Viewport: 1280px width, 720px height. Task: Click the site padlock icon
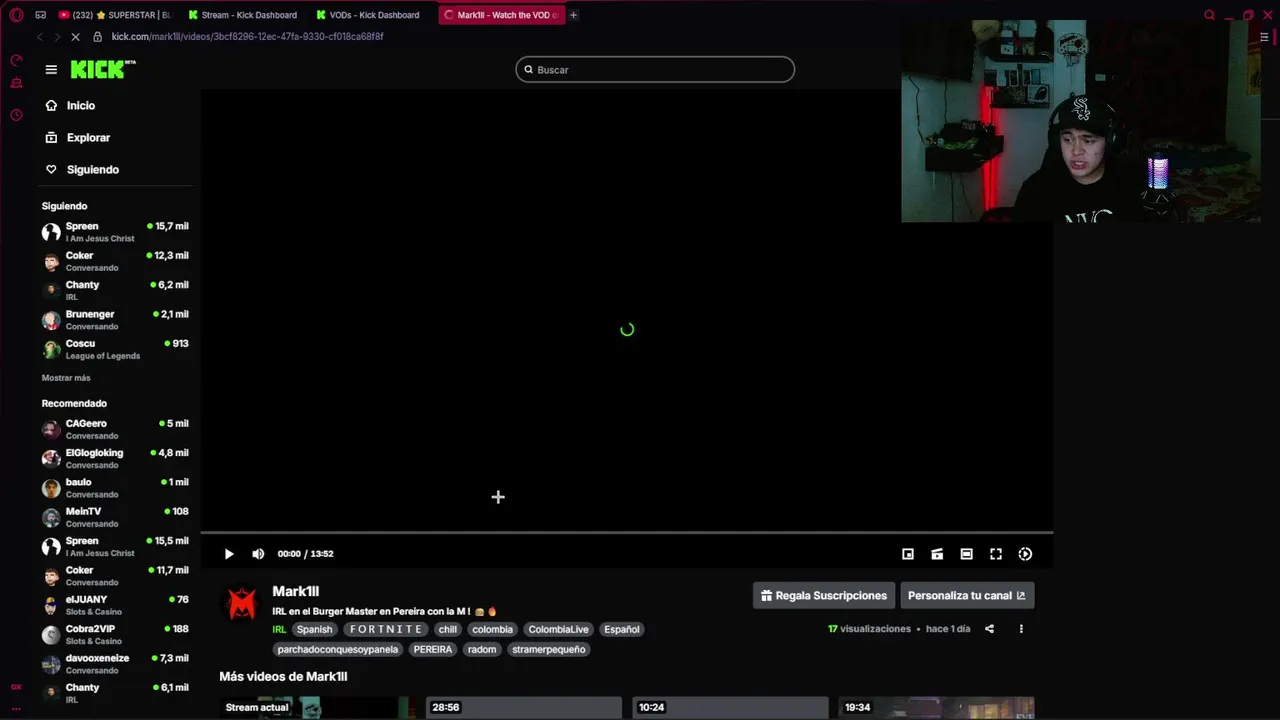(x=97, y=37)
